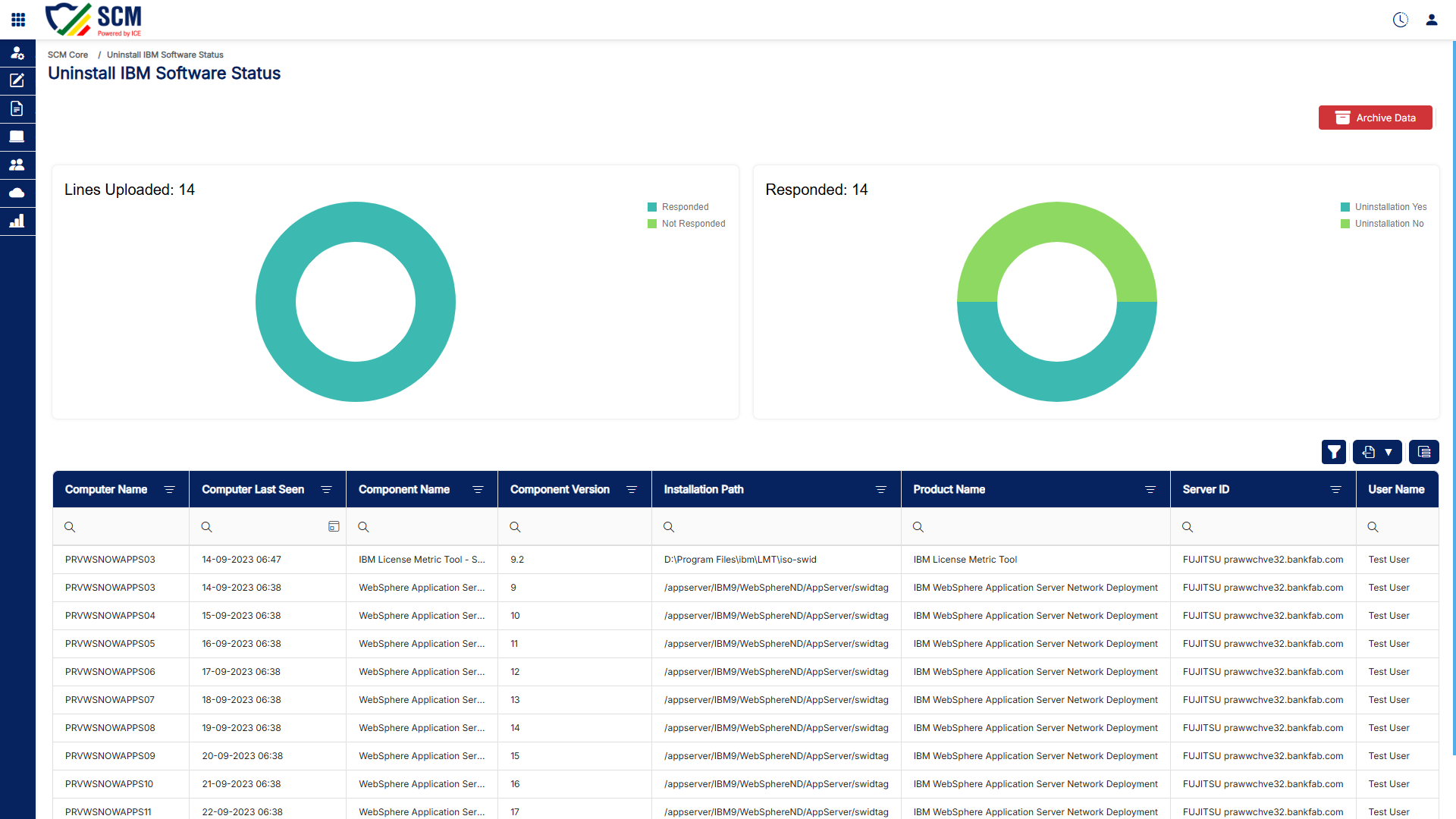Click the SCM shield logo
1456x819 pixels.
93,20
